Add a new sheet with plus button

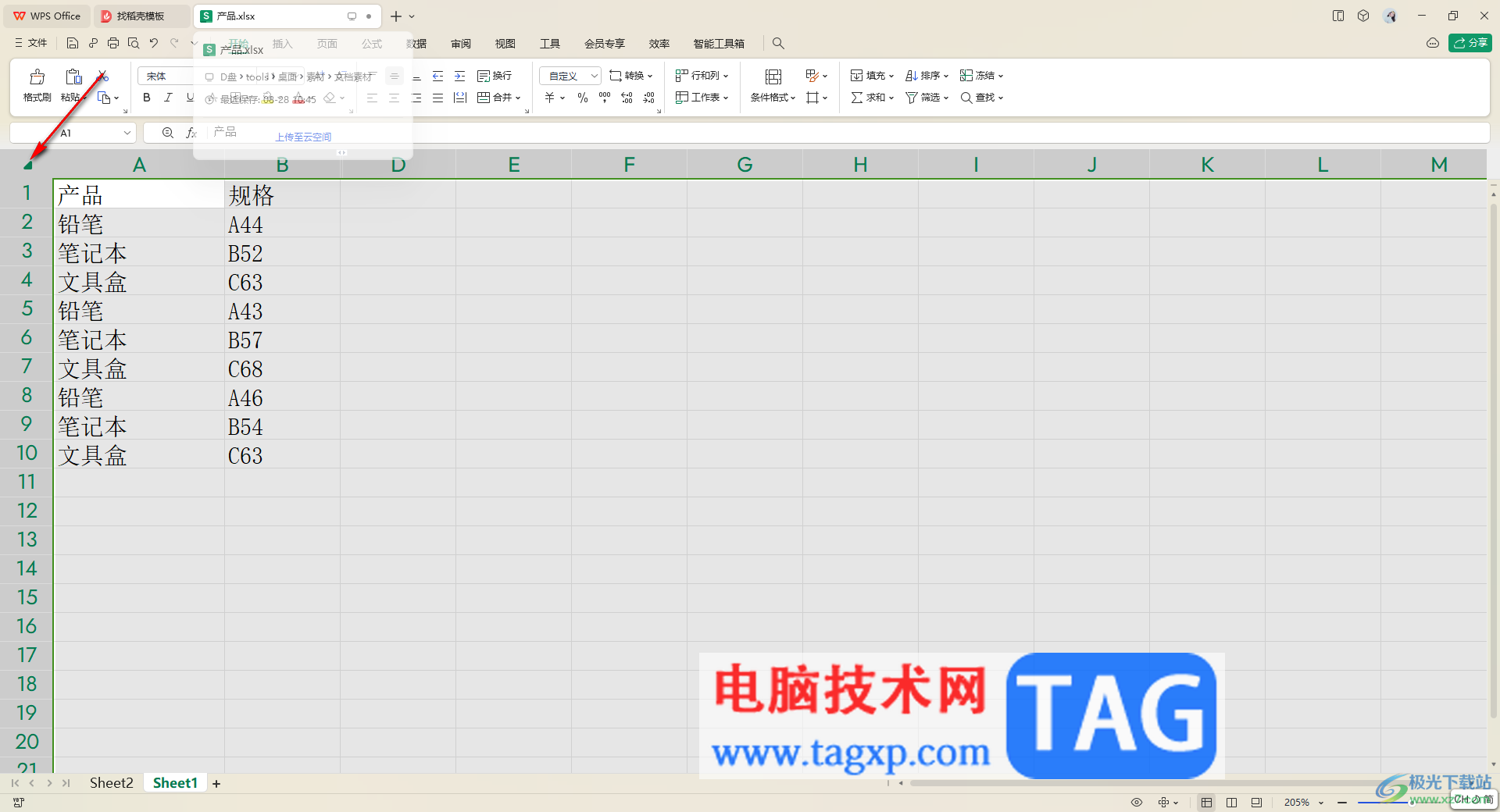216,784
